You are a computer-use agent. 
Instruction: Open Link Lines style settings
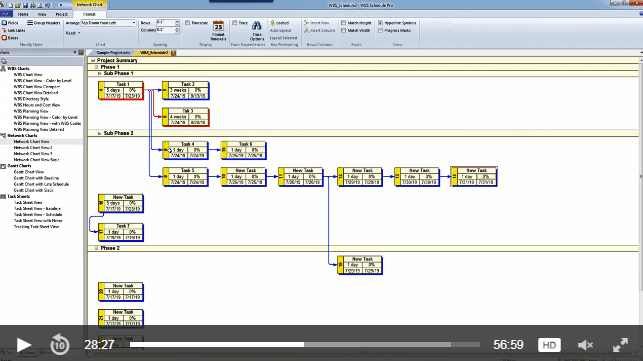coord(14,30)
